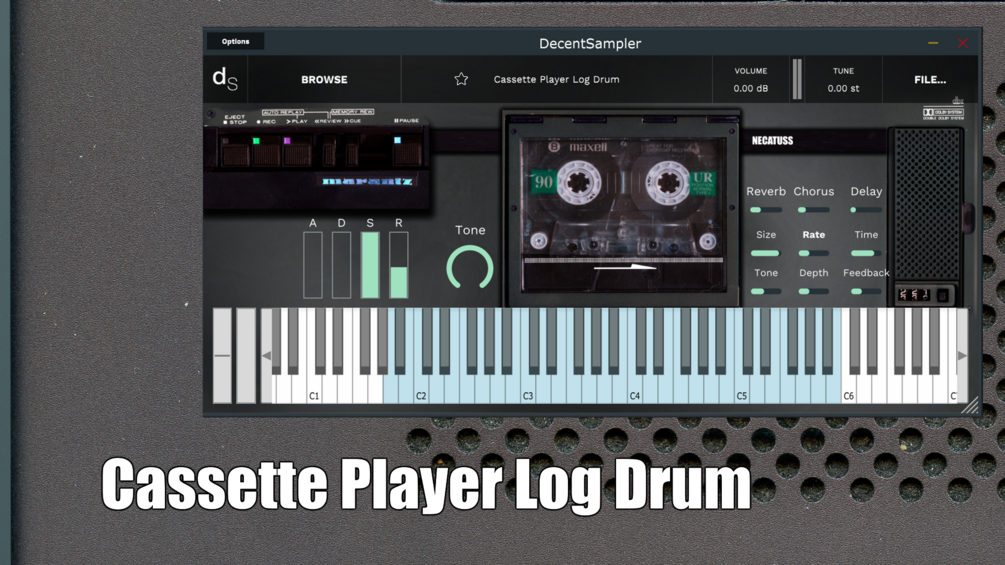Click the speaker grille image
This screenshot has height=565, width=1005.
927,205
